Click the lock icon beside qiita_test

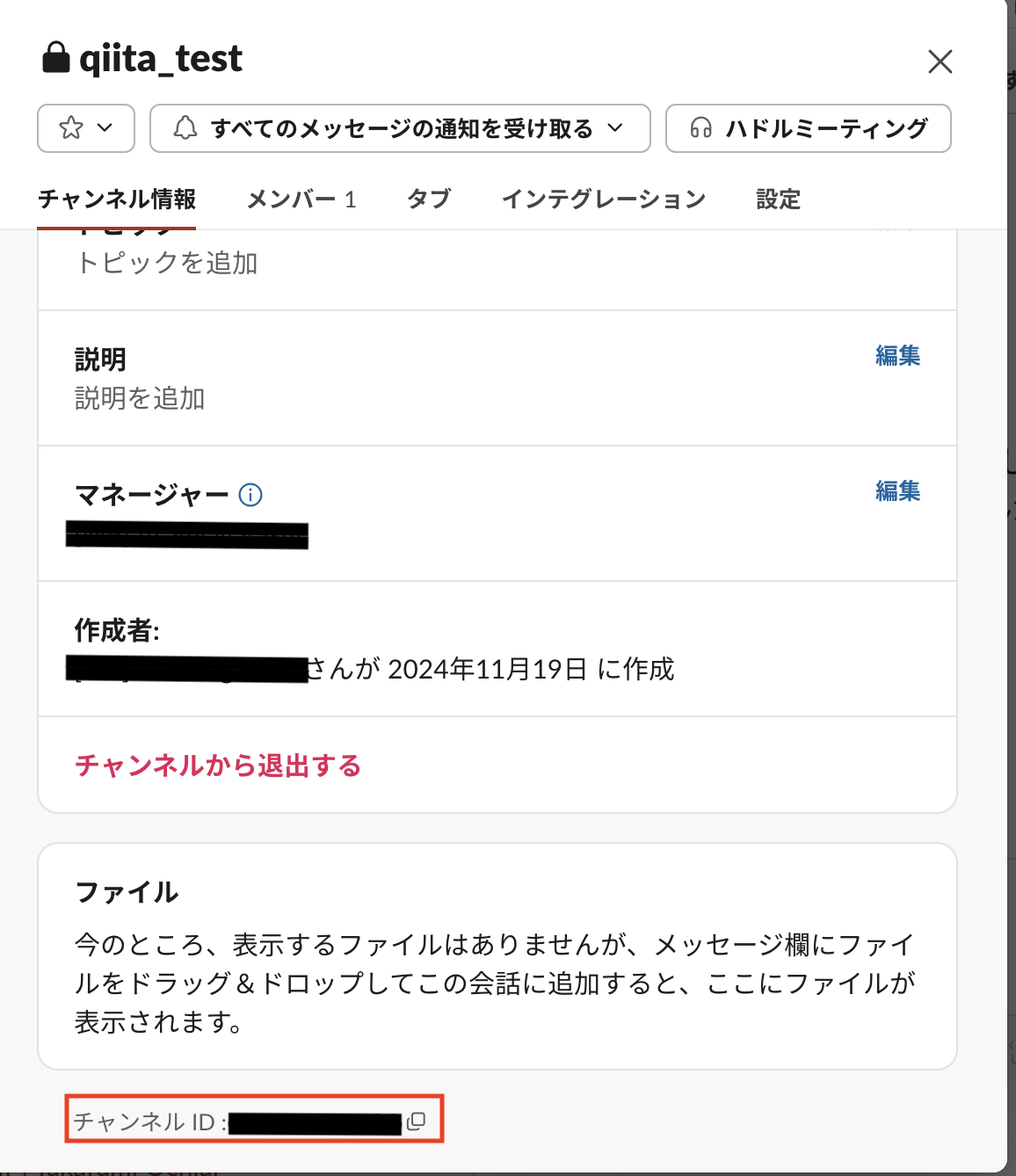click(x=55, y=58)
